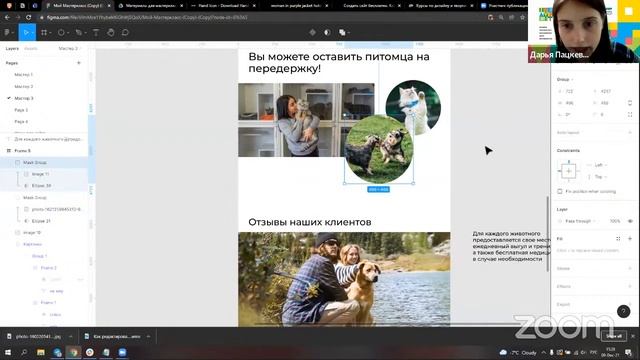640x360 pixels.
Task: Add a stroke with plus icon
Action: [x=630, y=268]
